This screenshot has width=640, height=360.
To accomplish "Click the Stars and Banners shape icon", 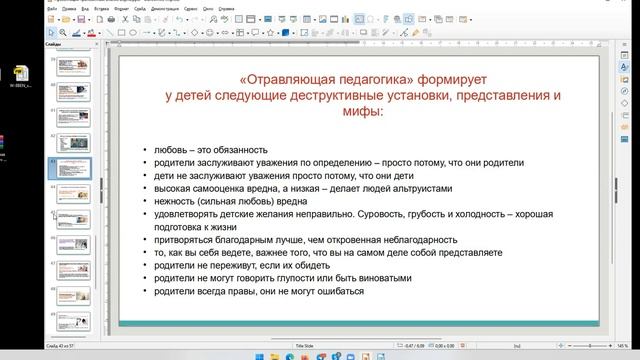I will tap(270, 33).
